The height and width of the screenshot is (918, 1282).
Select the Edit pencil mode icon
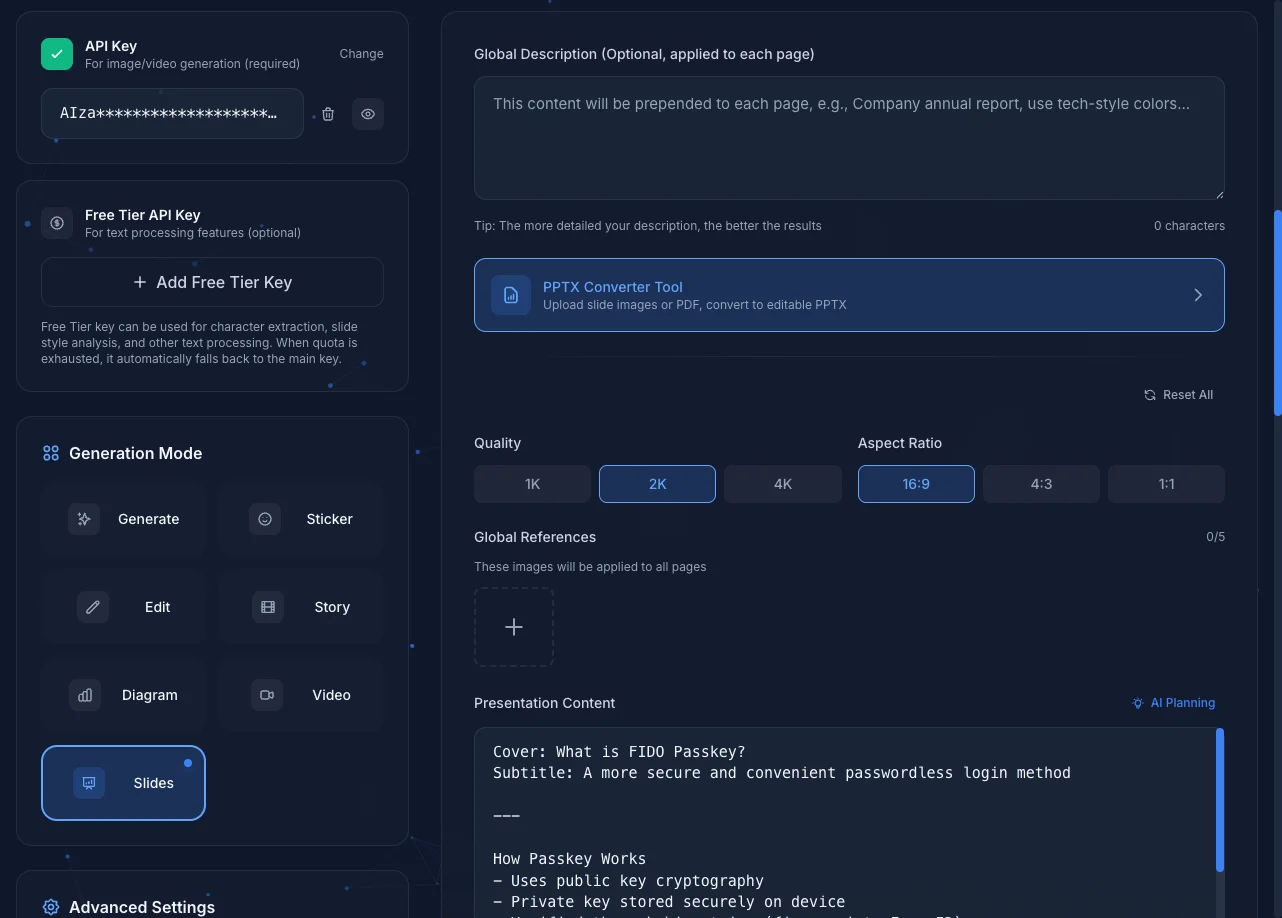[x=92, y=606]
